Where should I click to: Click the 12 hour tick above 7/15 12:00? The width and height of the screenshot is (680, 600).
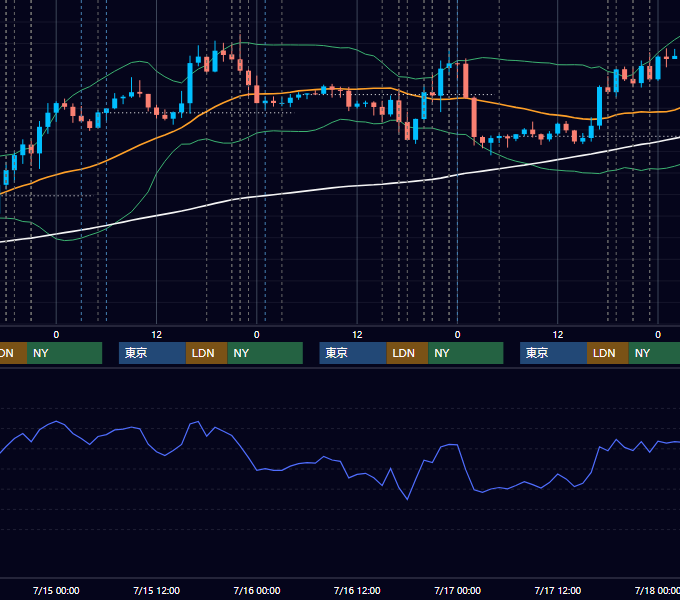[x=157, y=335]
